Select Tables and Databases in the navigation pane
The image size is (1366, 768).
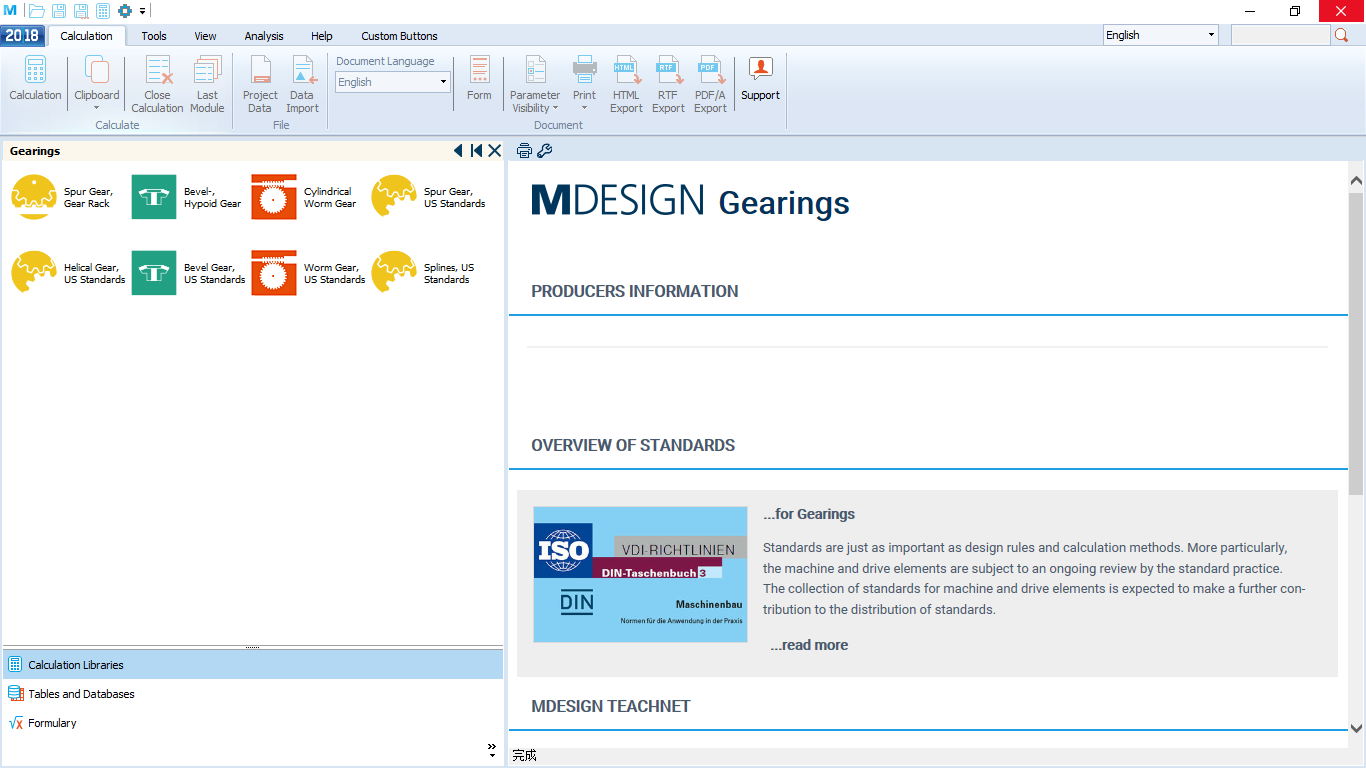coord(253,694)
